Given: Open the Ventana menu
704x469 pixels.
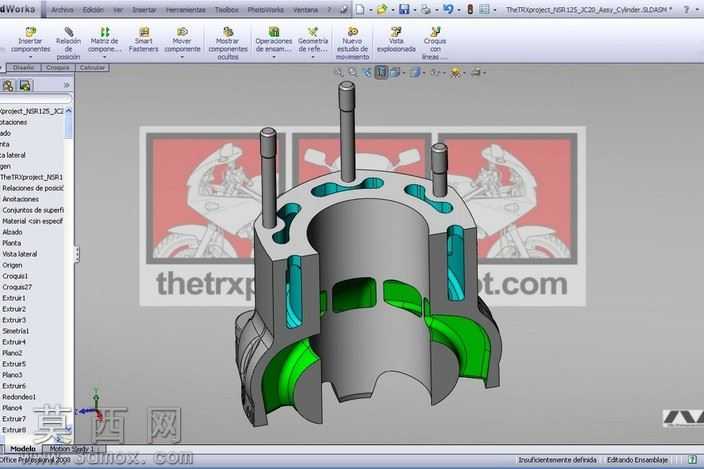Looking at the screenshot, I should coord(305,9).
